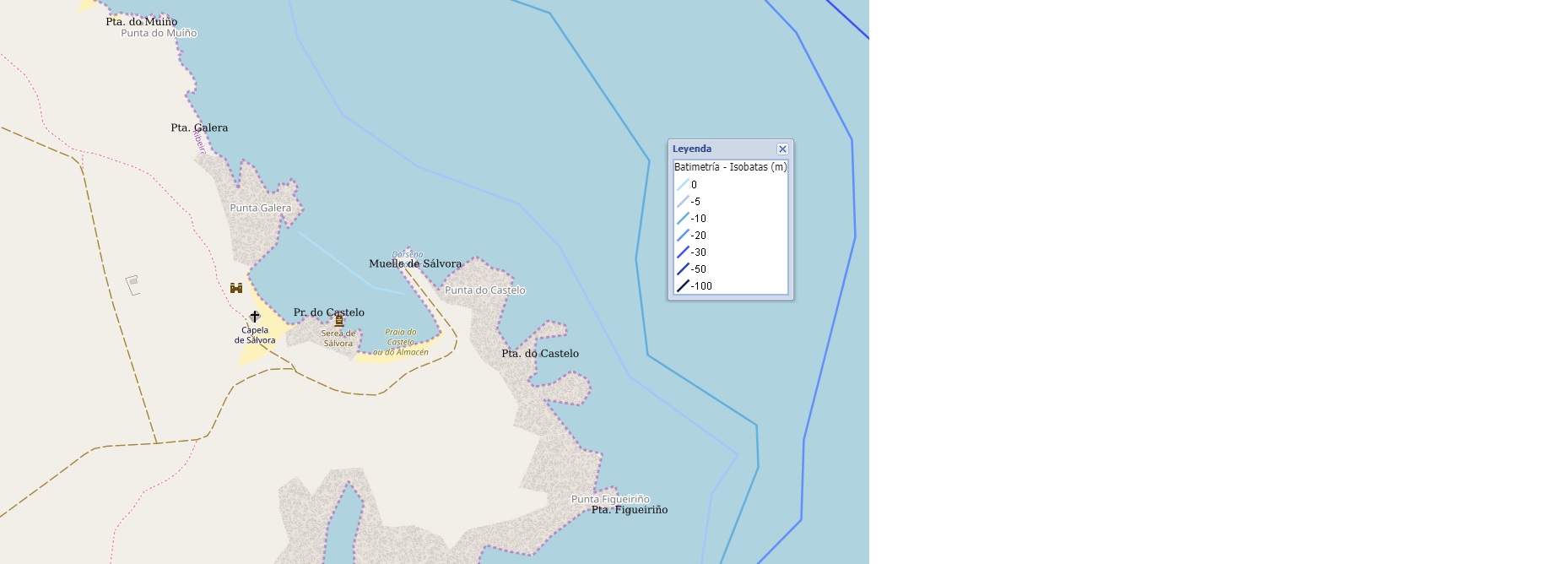Click the small building outline on land
Viewport: 1568px width, 564px height.
tap(132, 285)
